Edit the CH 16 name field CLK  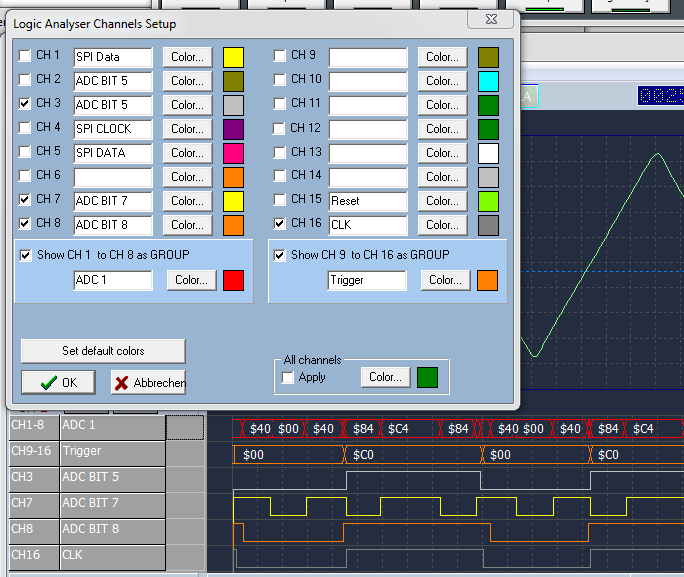(368, 225)
